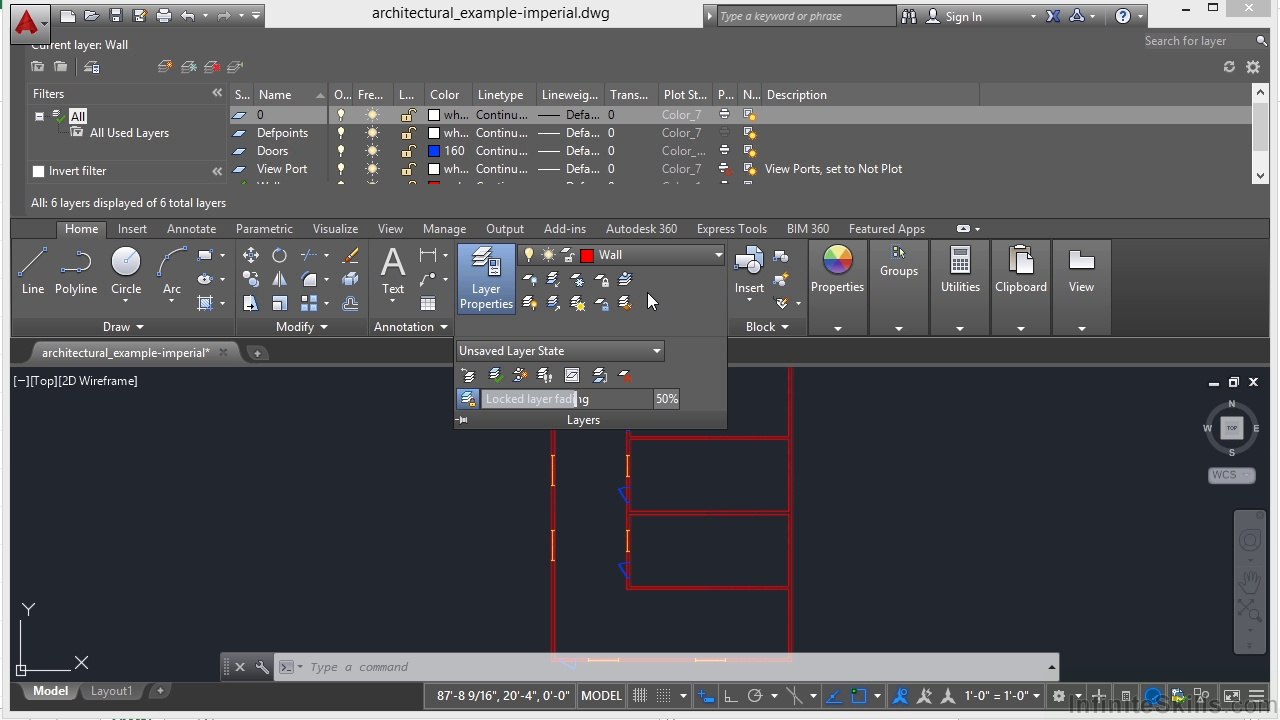Click the Settings gear in layer manager

[x=1253, y=67]
